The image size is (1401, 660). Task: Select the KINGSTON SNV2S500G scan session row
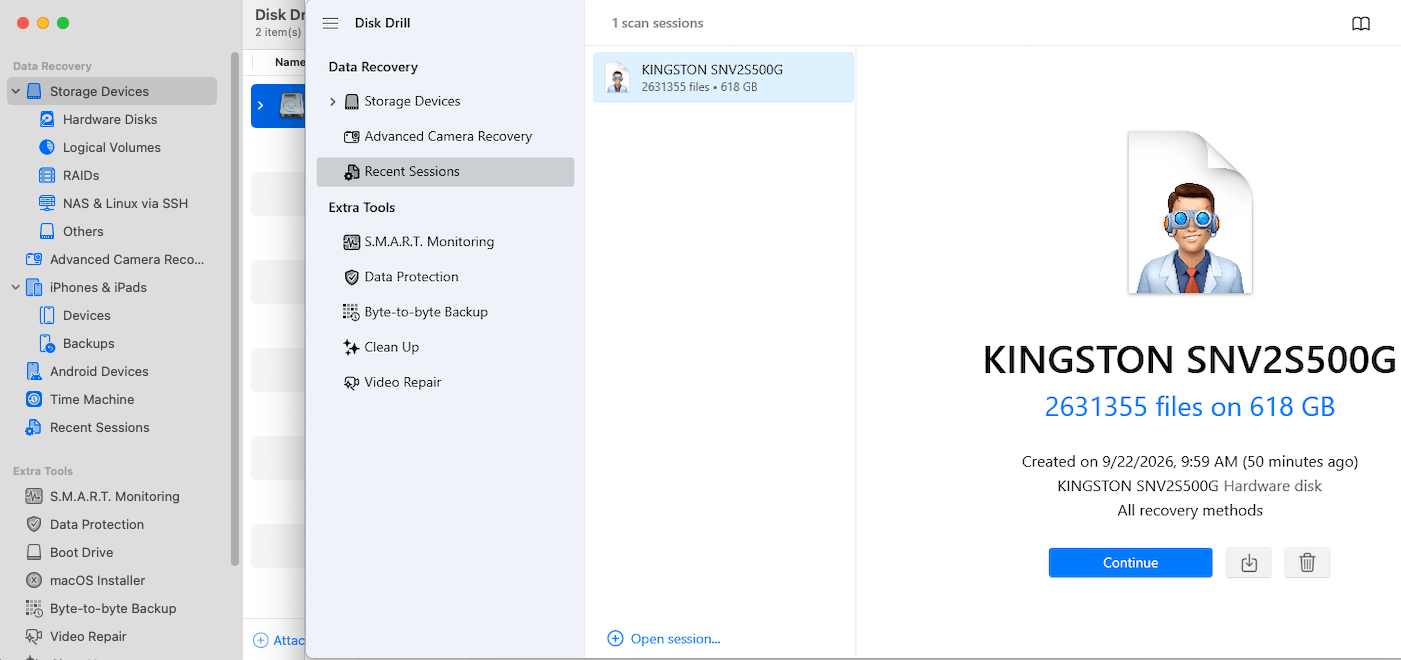723,77
